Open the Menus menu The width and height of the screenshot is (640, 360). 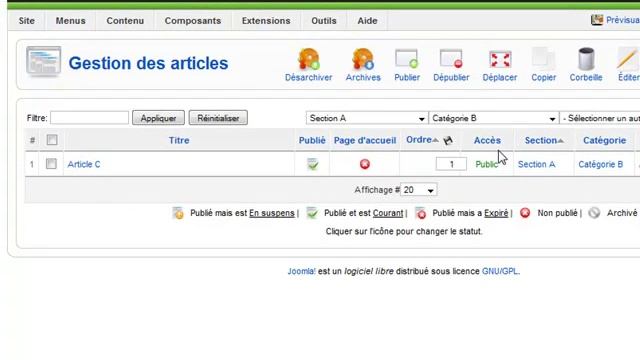click(x=71, y=21)
